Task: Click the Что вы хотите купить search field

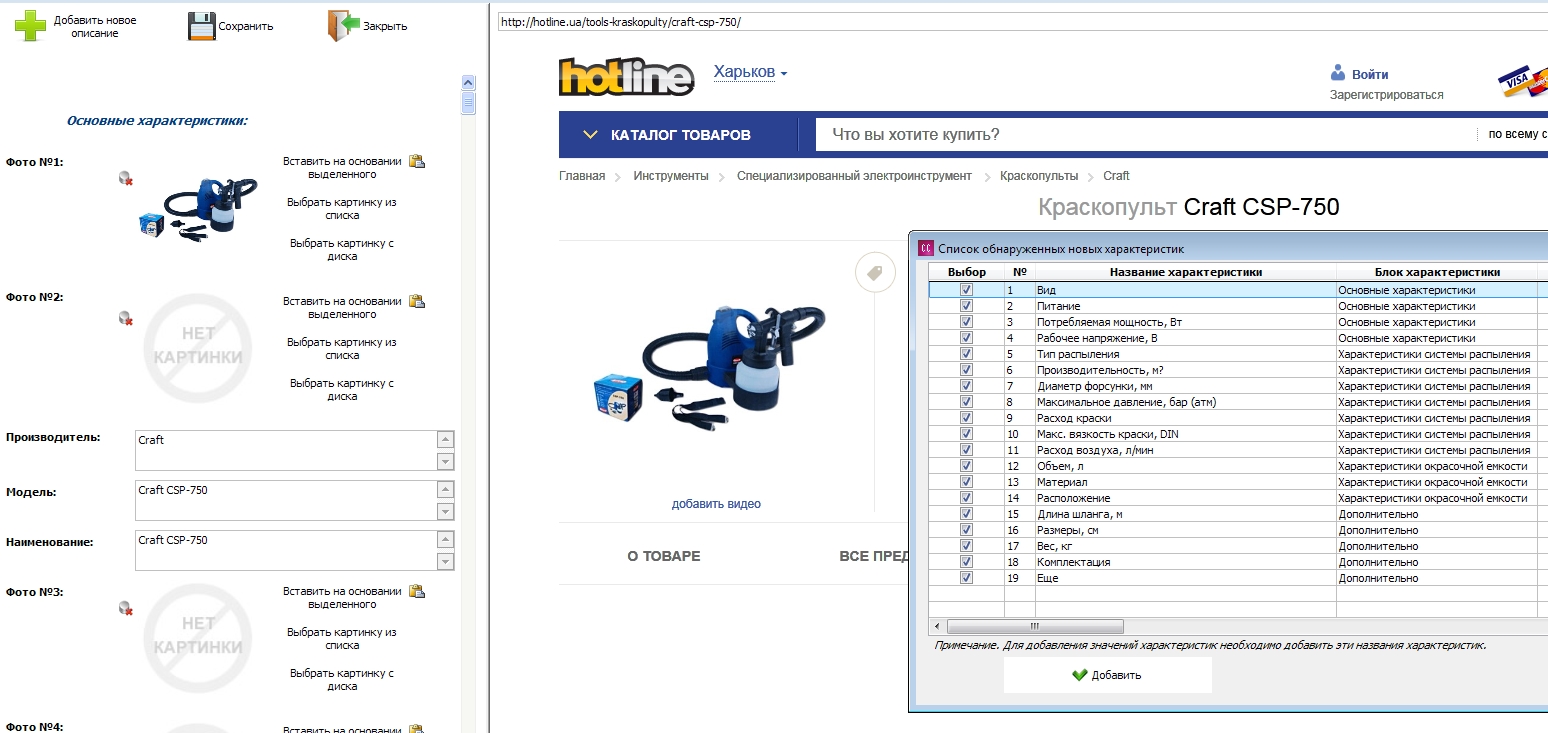Action: click(1145, 135)
